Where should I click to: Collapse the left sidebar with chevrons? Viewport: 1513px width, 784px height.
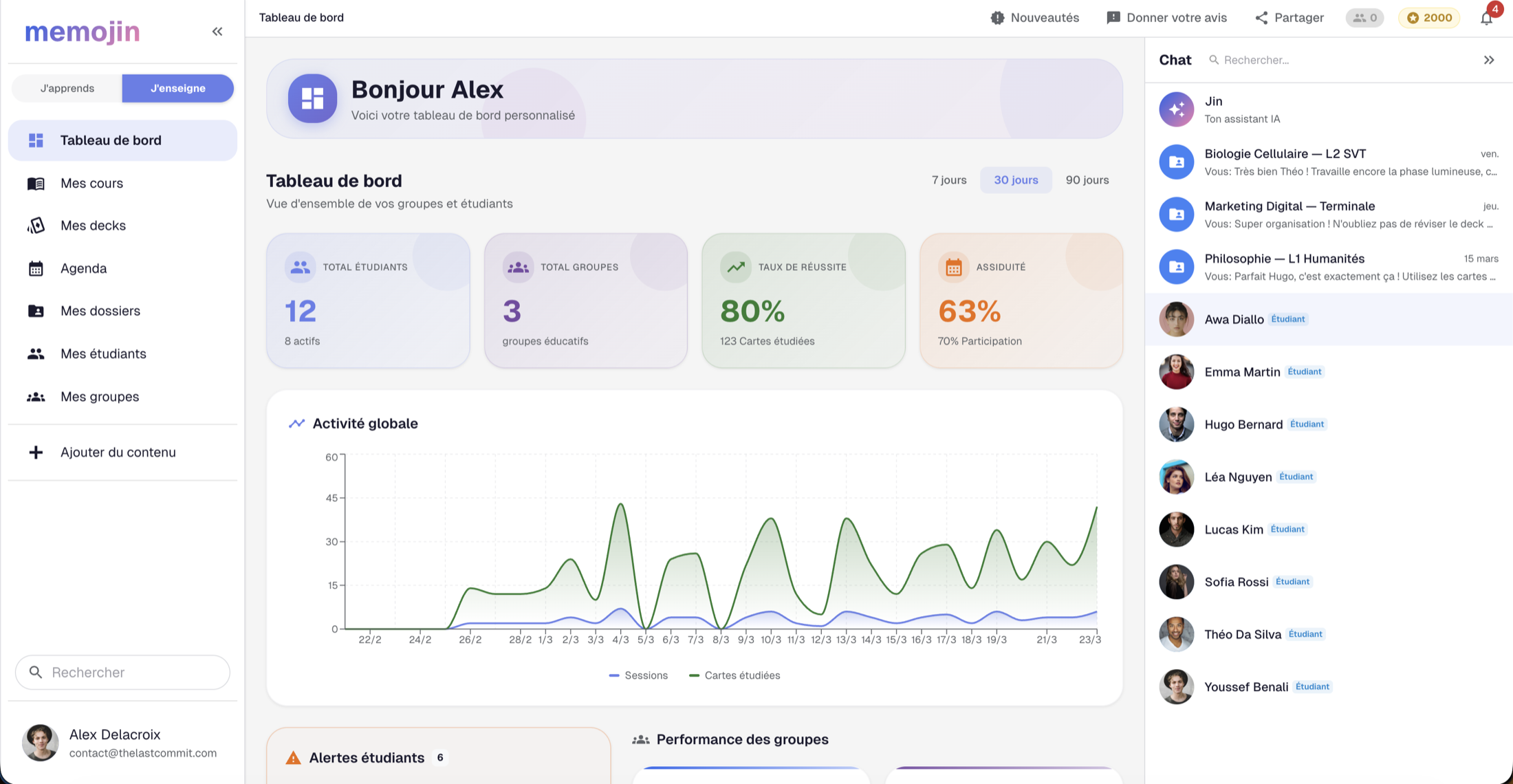[x=217, y=32]
